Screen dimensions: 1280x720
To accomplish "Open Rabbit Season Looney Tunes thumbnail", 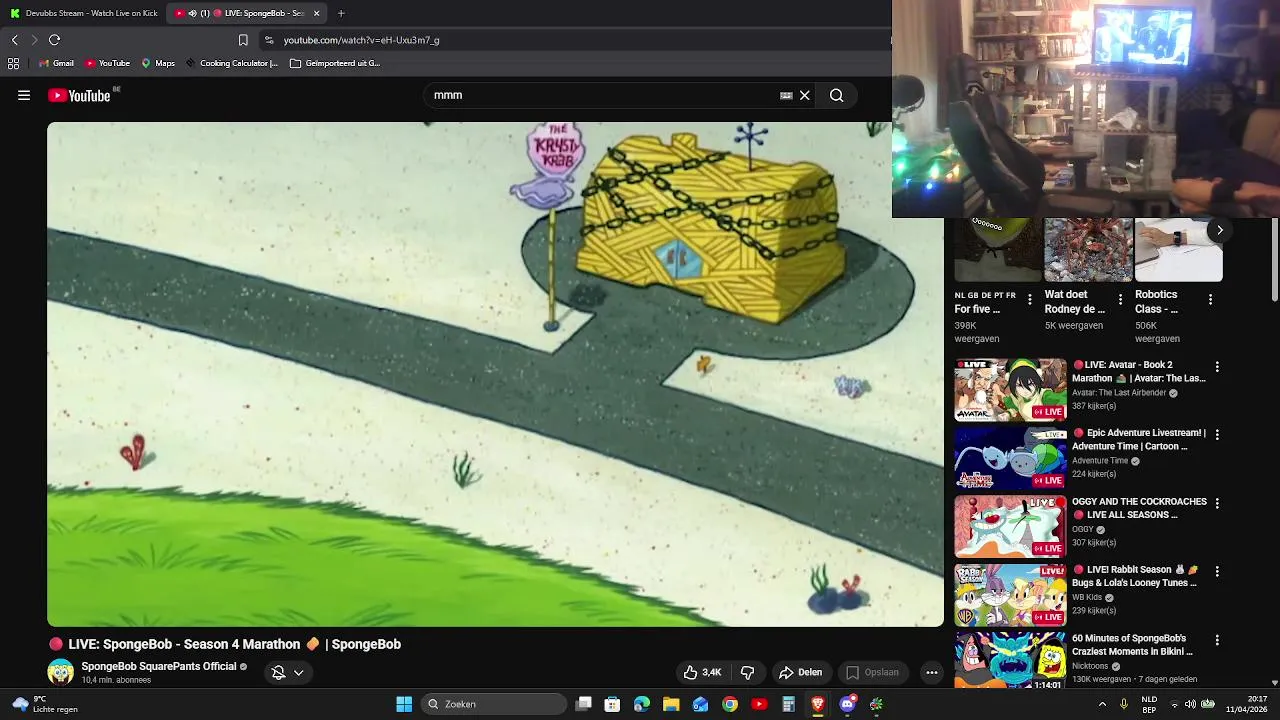I will [1010, 594].
